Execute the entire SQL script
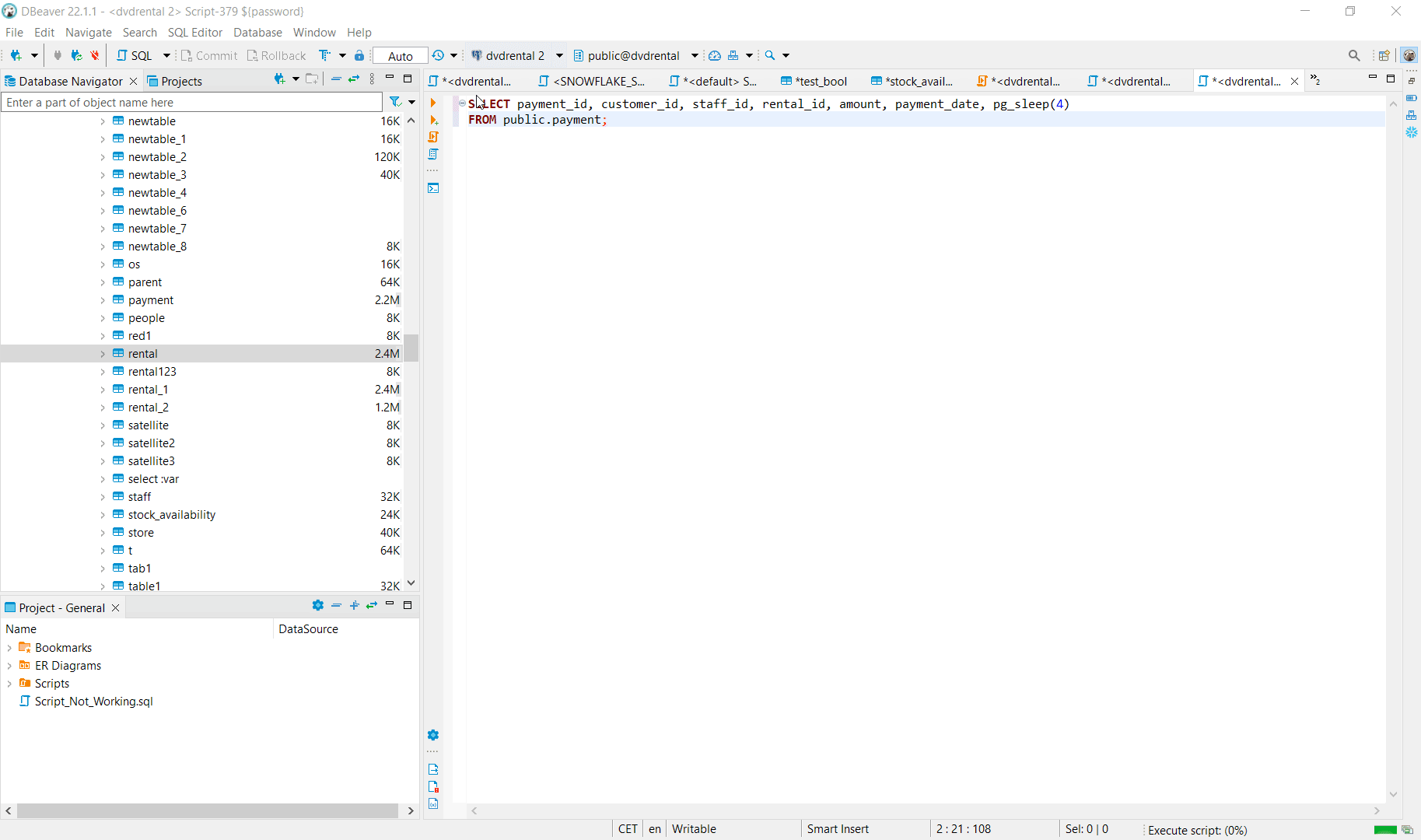The height and width of the screenshot is (840, 1421). coord(433,137)
